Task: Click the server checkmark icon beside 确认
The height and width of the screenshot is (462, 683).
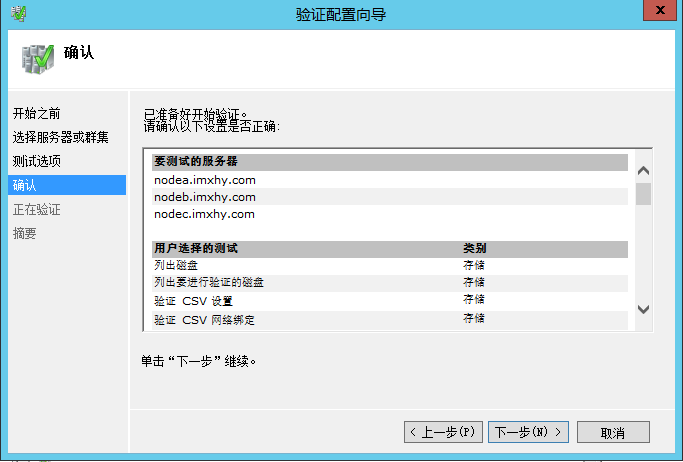Action: (38, 59)
